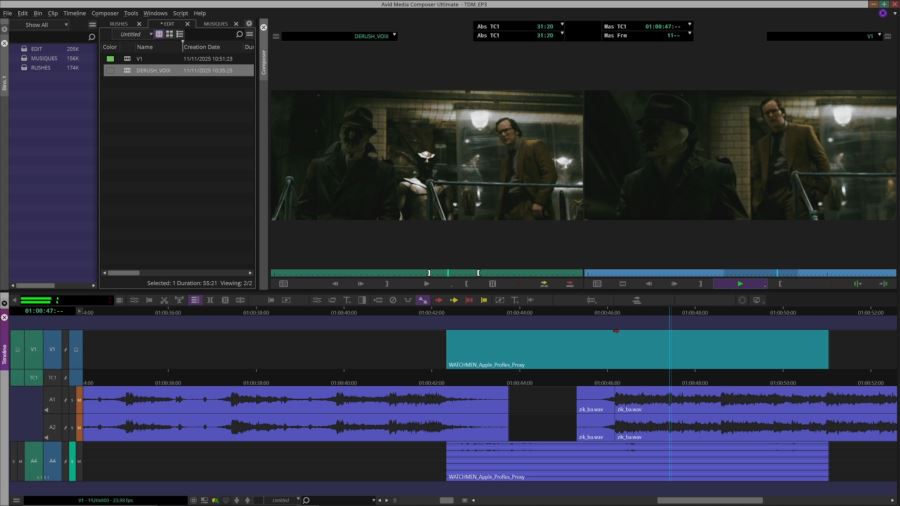Click the green color swatch of V1

point(110,59)
